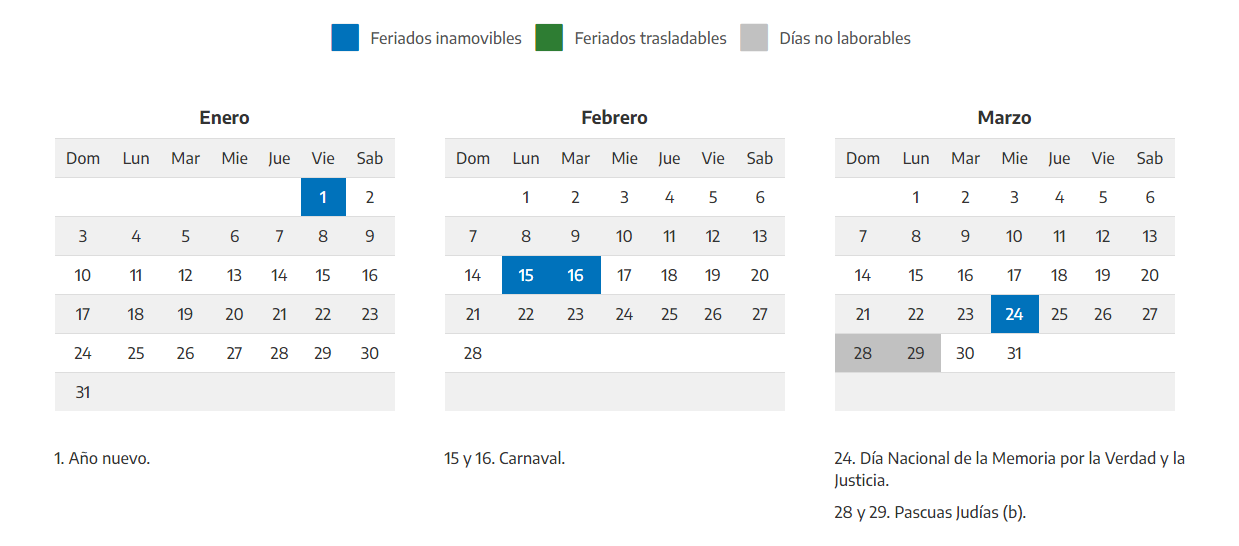Click the Marzo month heading
Viewport: 1239px width, 546px height.
[1004, 118]
